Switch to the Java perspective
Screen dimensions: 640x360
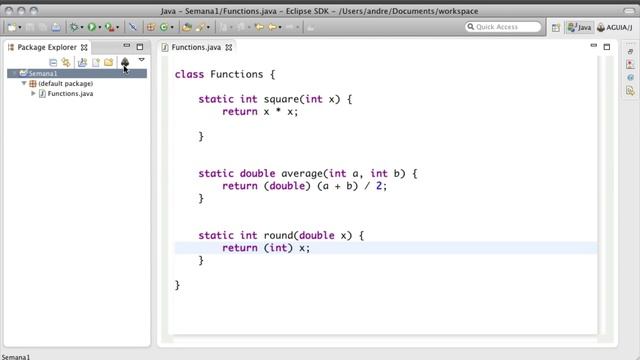[x=580, y=27]
